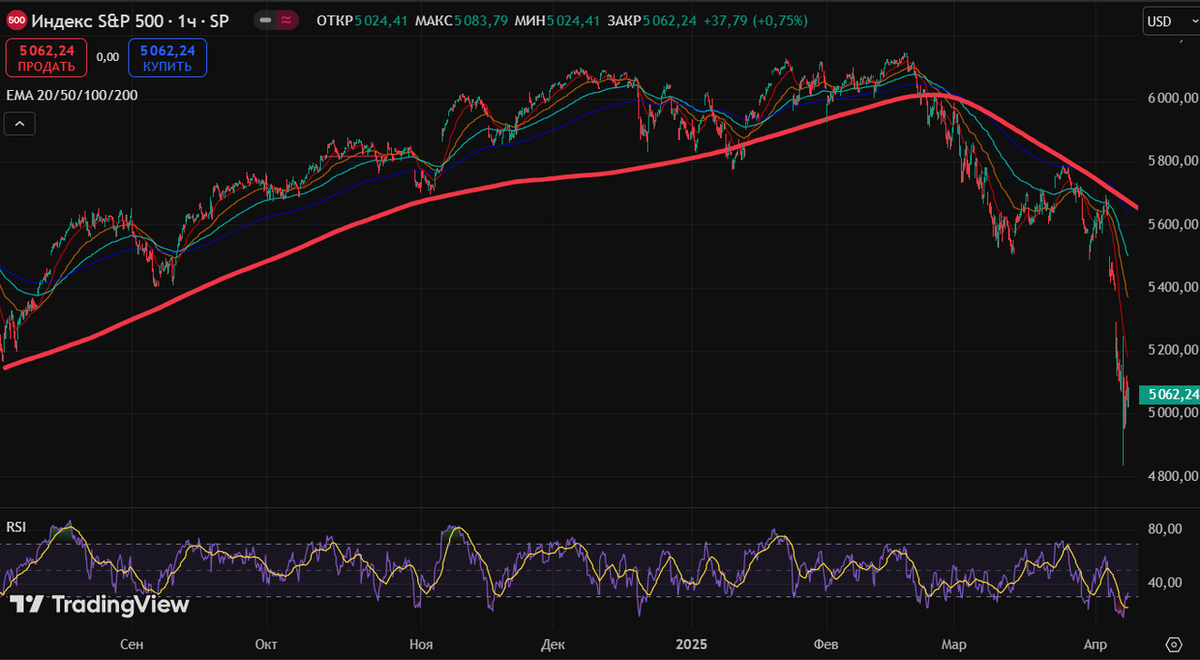The height and width of the screenshot is (660, 1200).
Task: Click the 2025 year label on time axis
Action: coord(692,644)
